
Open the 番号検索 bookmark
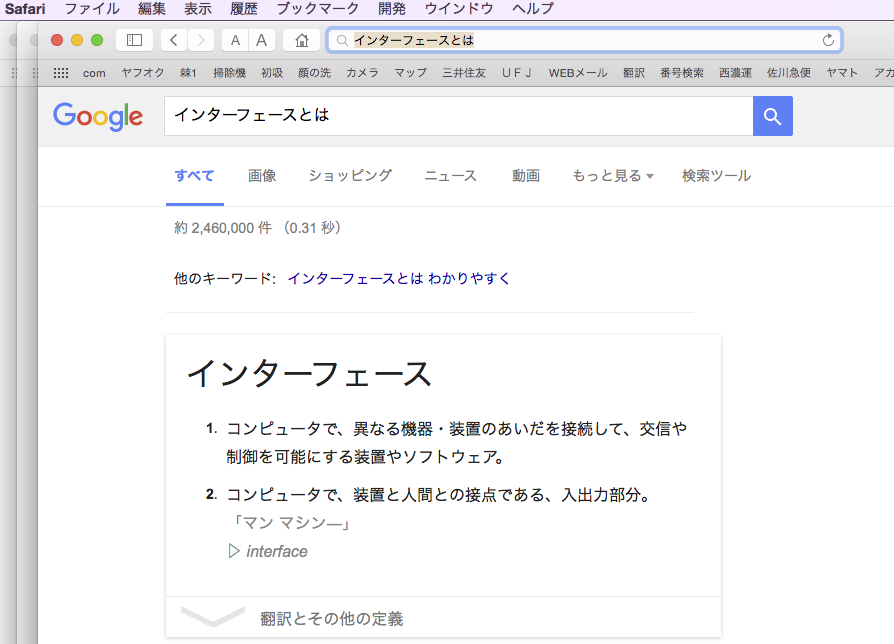point(682,73)
